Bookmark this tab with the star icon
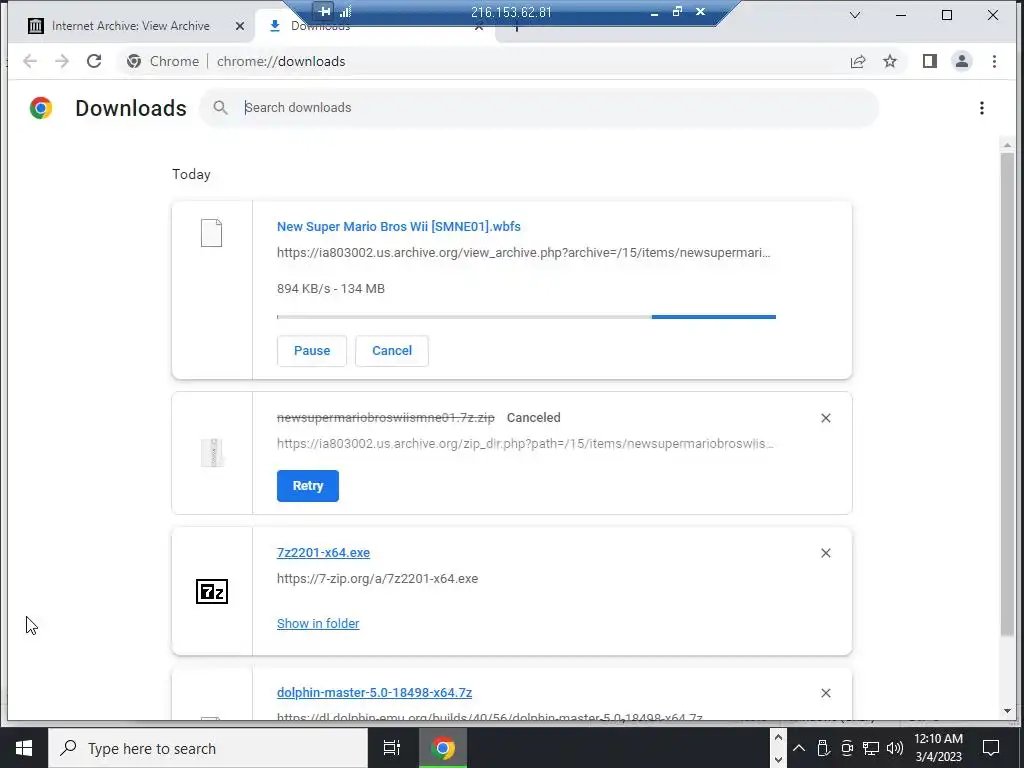1024x768 pixels. pyautogui.click(x=889, y=61)
